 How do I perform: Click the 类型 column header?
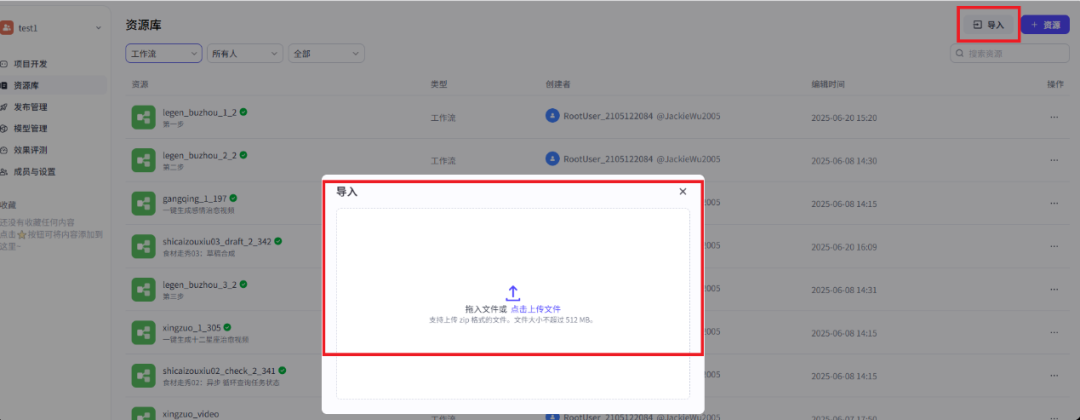[x=439, y=84]
